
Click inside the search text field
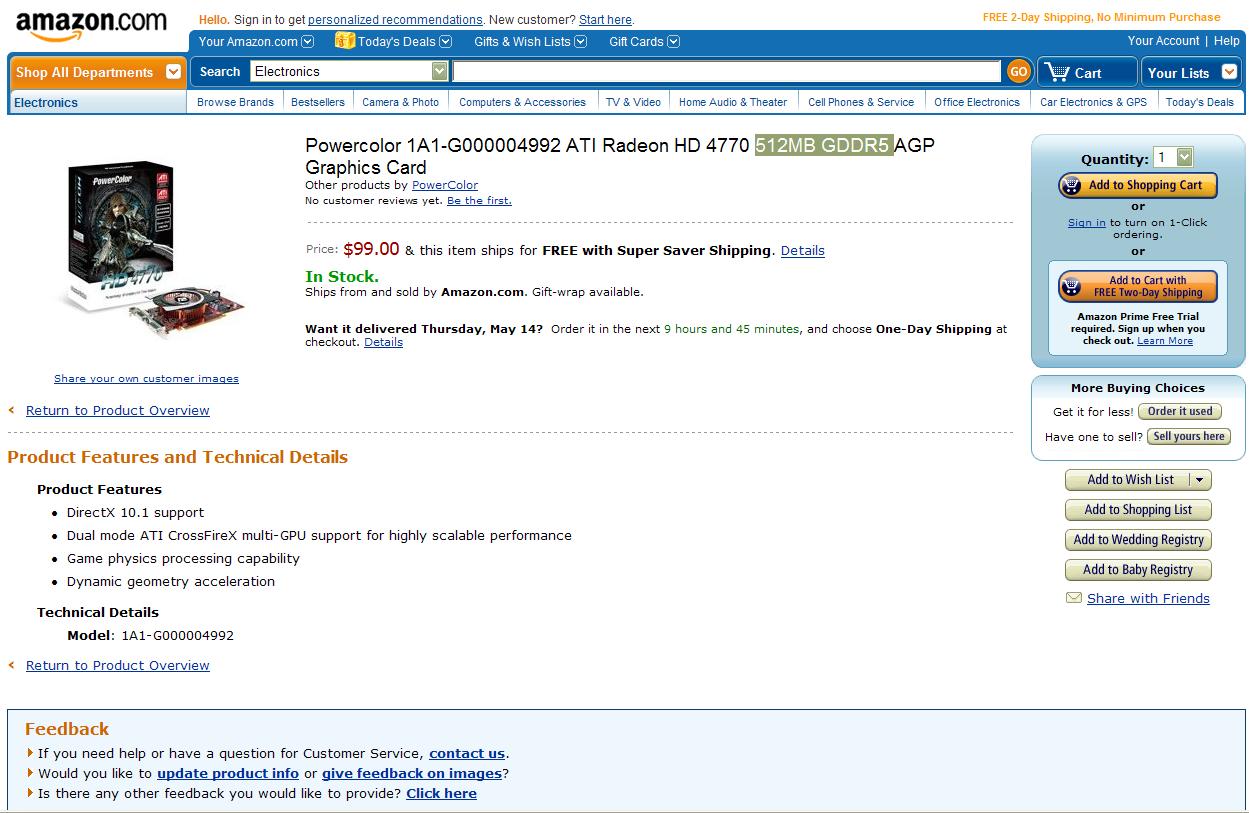727,71
